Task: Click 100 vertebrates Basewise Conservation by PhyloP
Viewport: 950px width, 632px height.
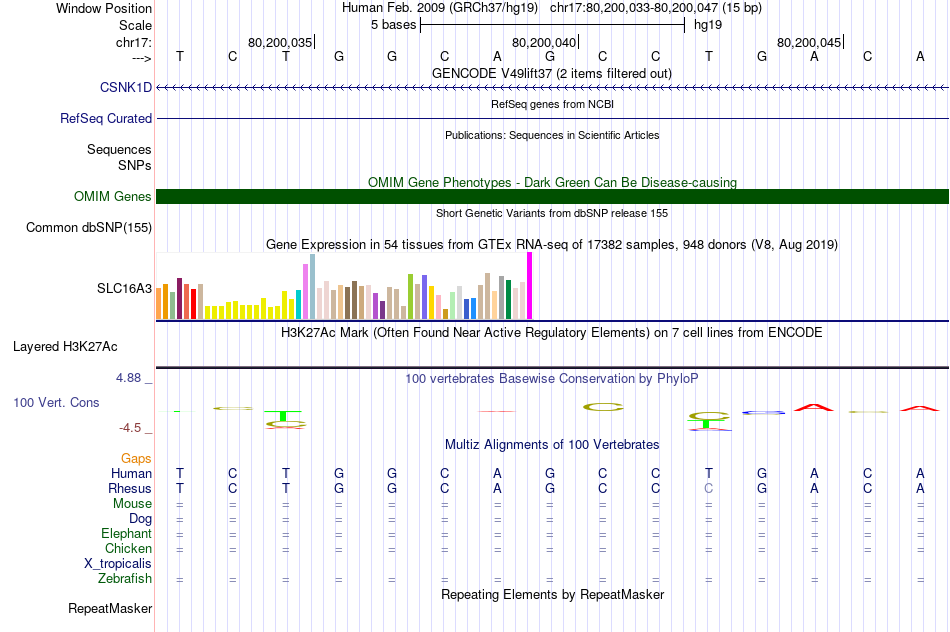Action: (552, 379)
